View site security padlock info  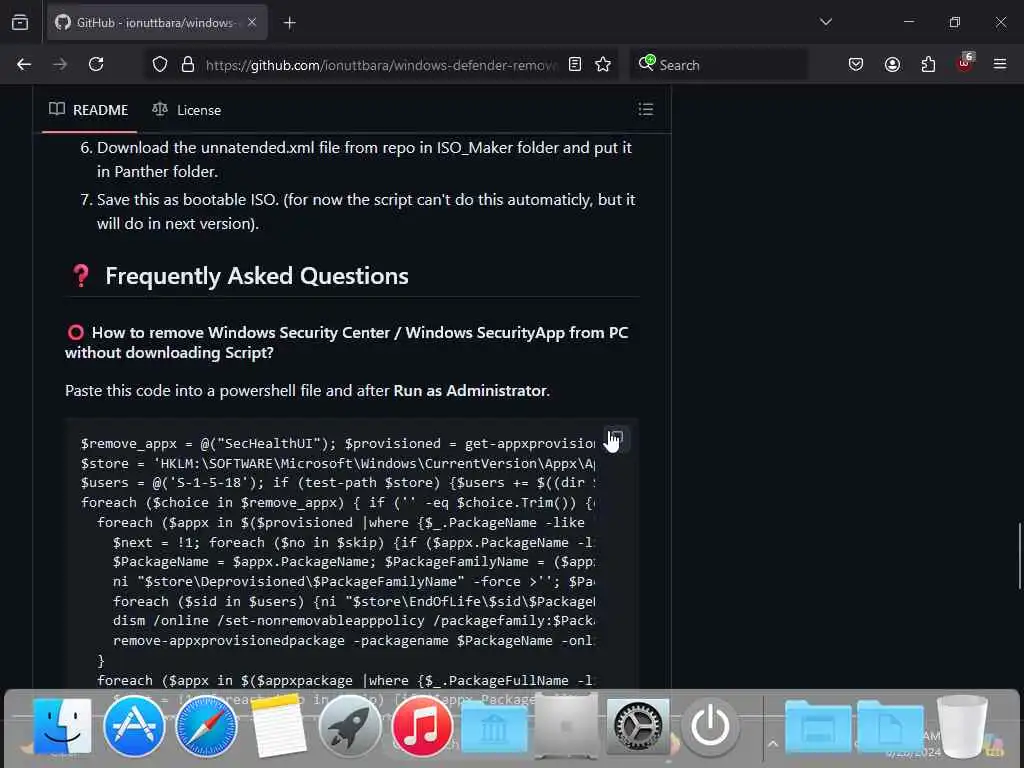(x=188, y=65)
